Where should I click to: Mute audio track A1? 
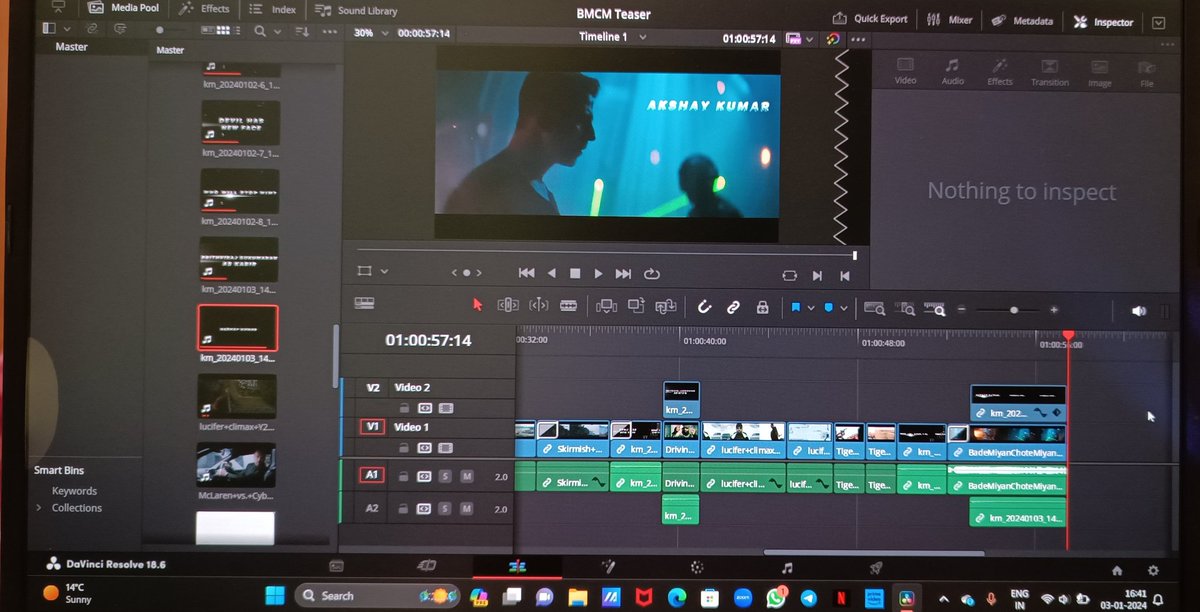pos(466,477)
